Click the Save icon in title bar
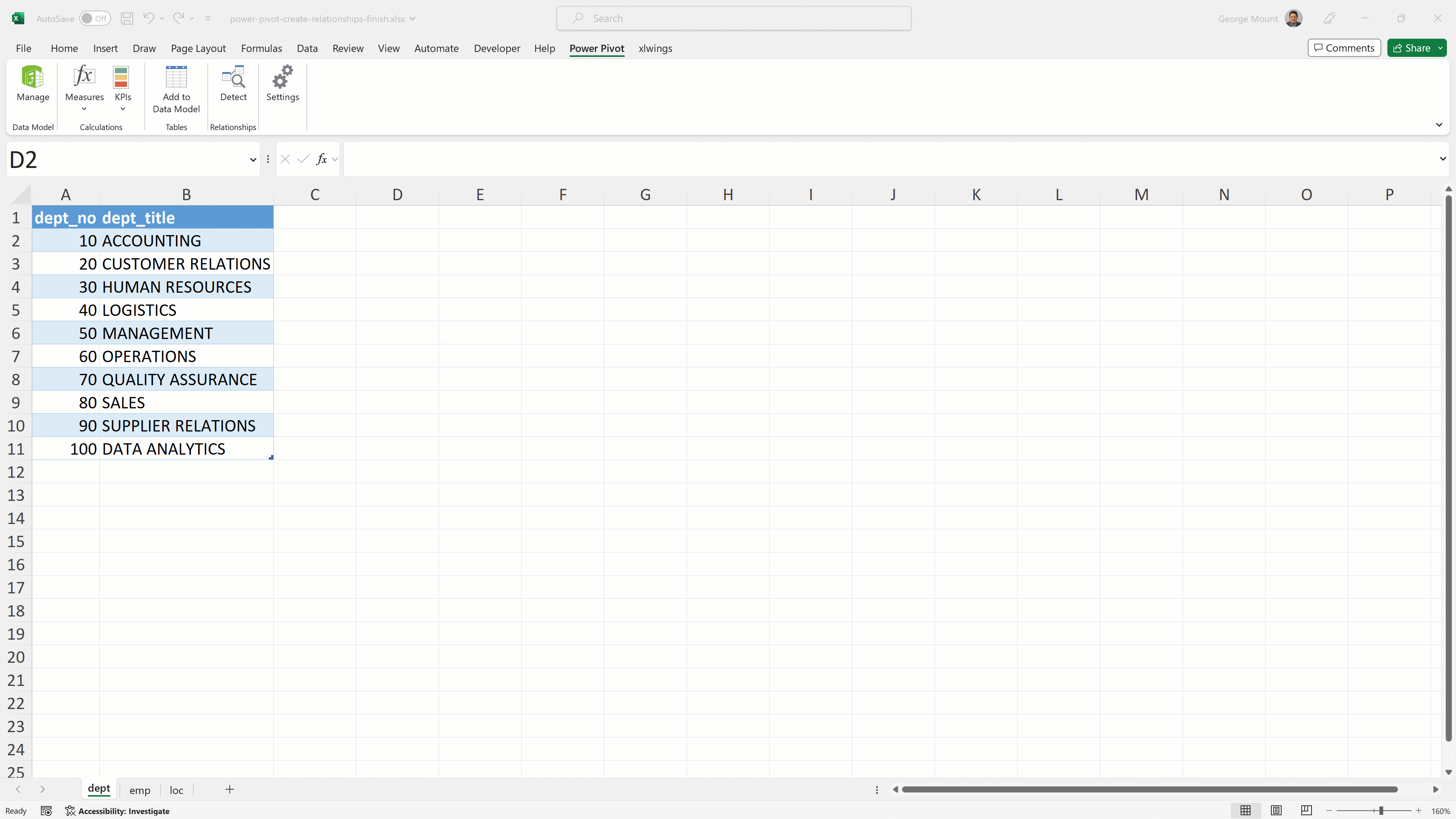The height and width of the screenshot is (819, 1456). [x=127, y=19]
